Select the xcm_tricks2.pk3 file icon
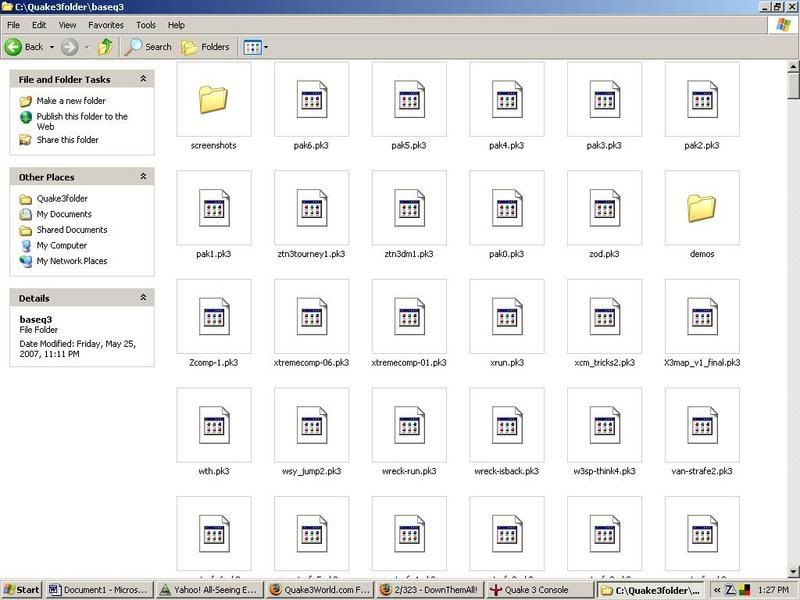 (605, 317)
